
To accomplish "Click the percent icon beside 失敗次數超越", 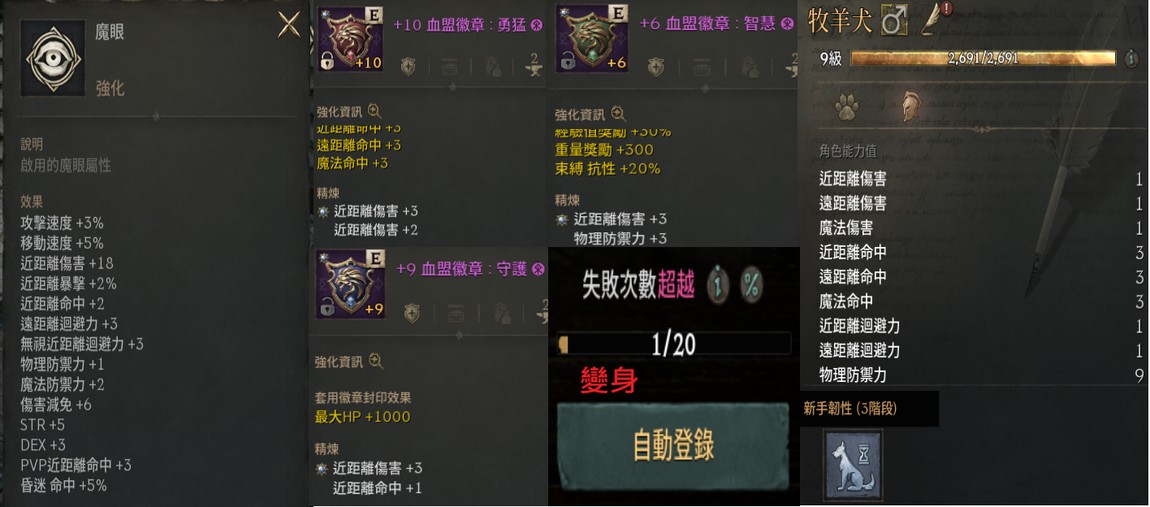I will [751, 285].
